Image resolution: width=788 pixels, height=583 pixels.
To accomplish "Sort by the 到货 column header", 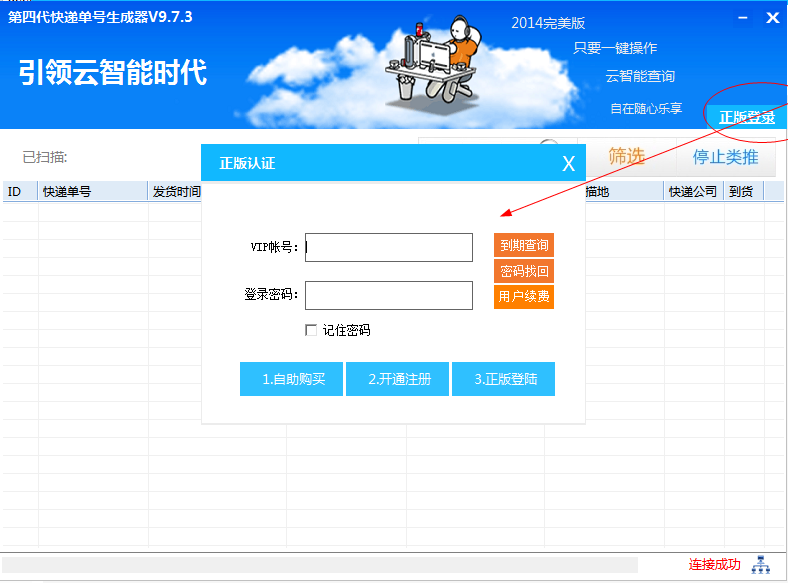I will tap(743, 191).
